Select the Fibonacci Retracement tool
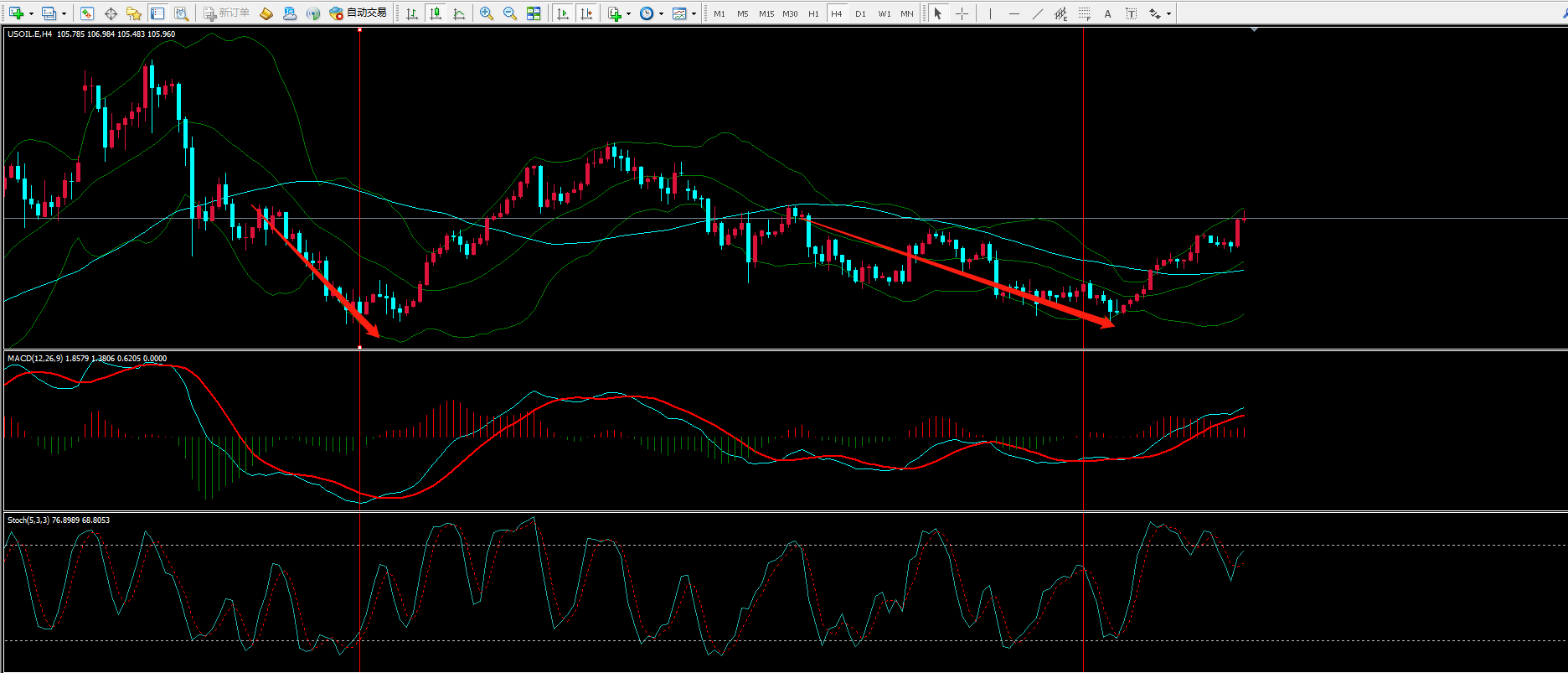1568x673 pixels. coord(1085,13)
